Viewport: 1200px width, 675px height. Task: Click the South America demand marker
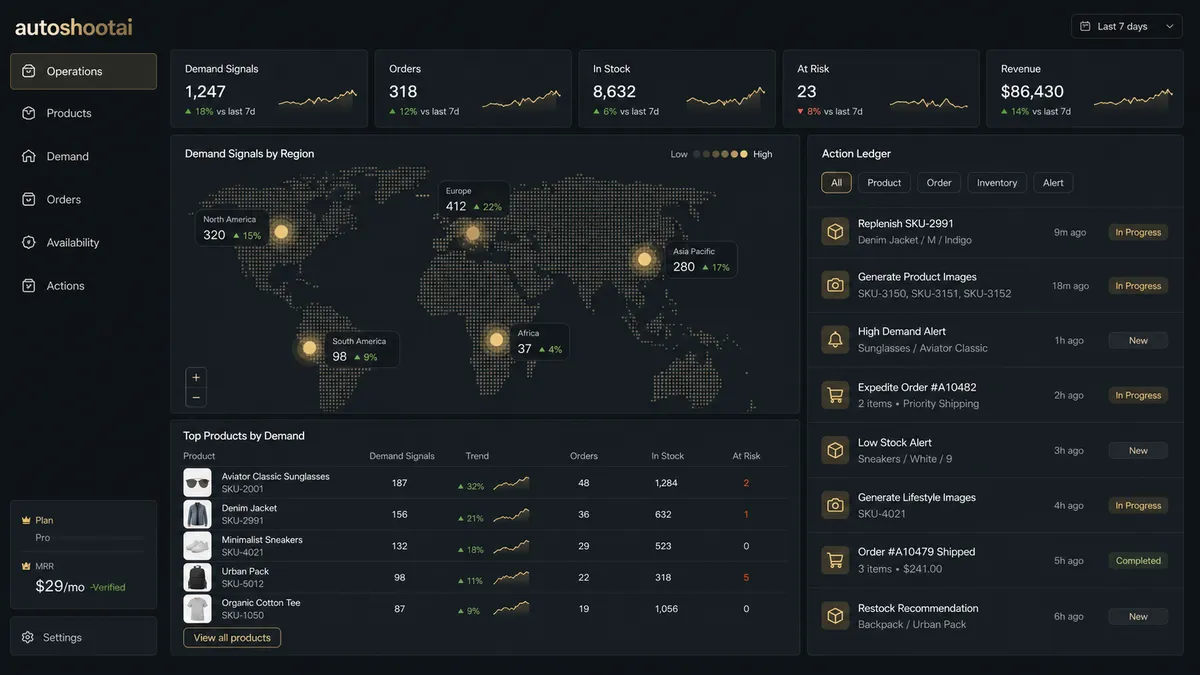pos(310,348)
